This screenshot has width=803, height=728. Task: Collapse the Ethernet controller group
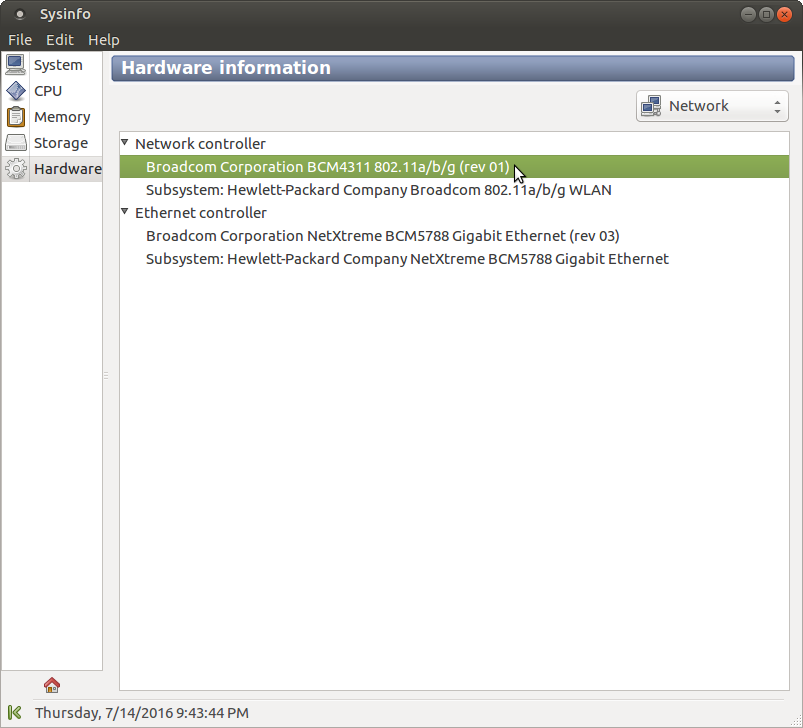pos(124,211)
